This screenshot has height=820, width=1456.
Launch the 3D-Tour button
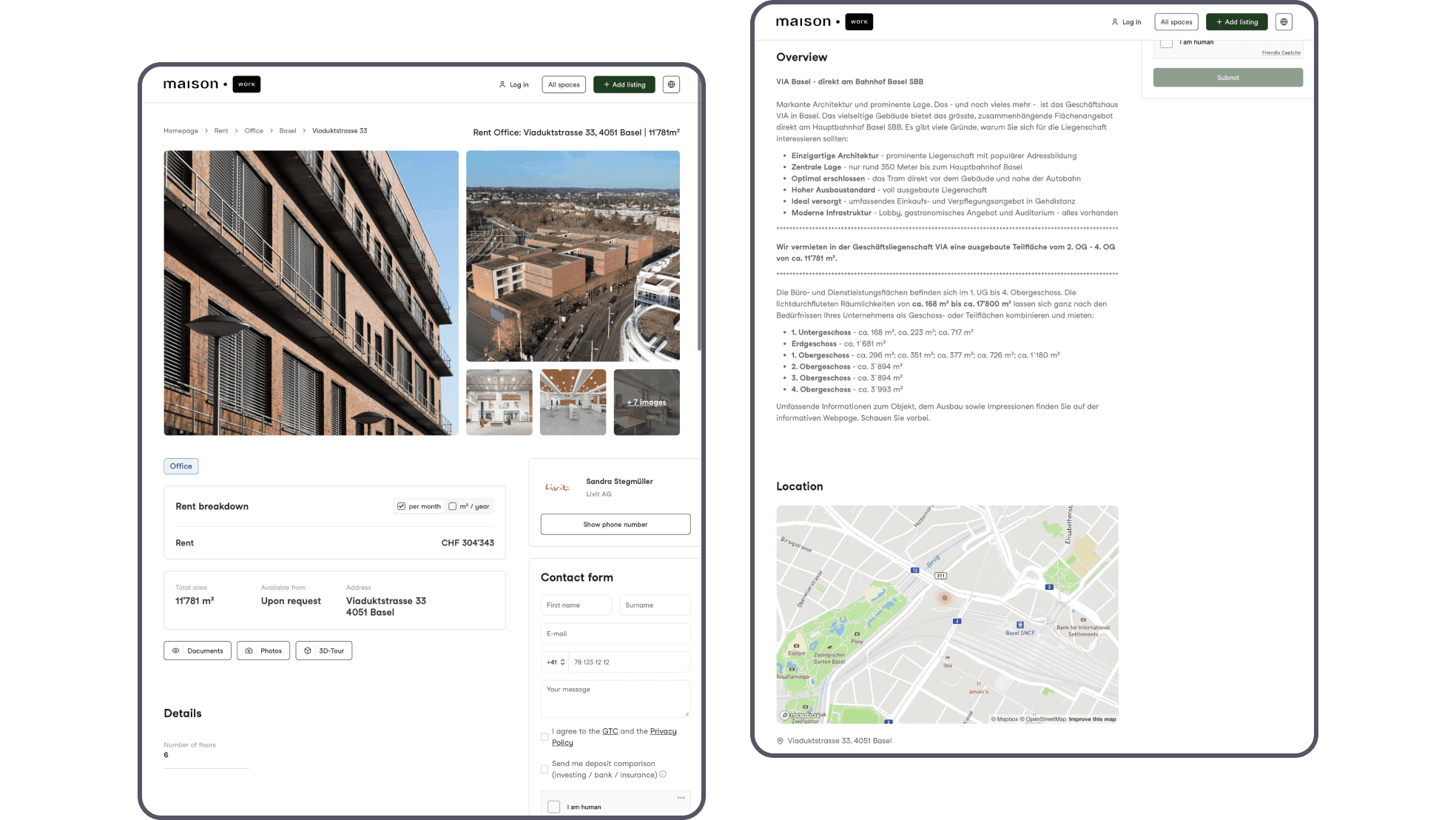(x=324, y=651)
